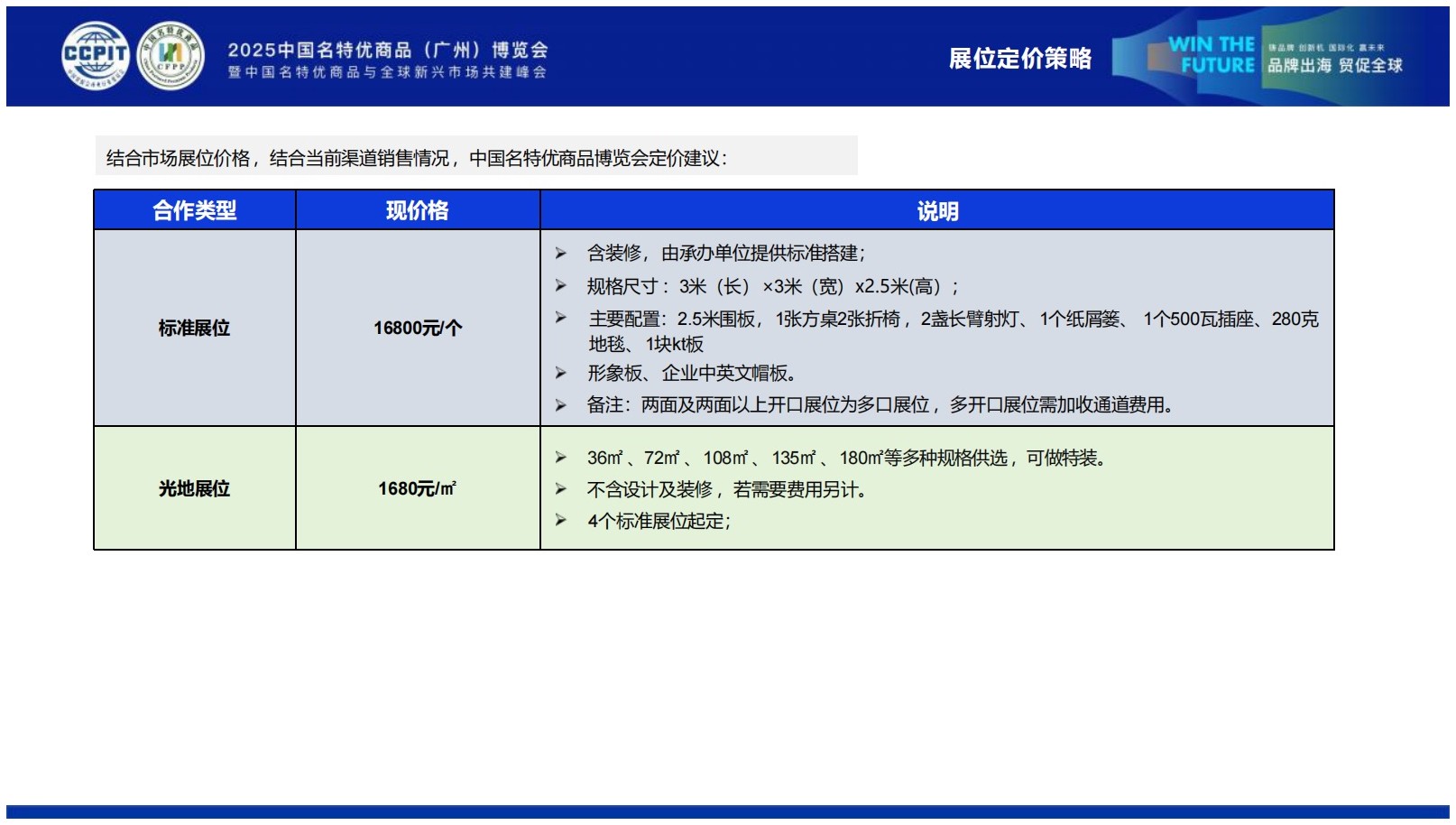
Task: Click the 展位定价策略 slide title
Action: (1019, 59)
